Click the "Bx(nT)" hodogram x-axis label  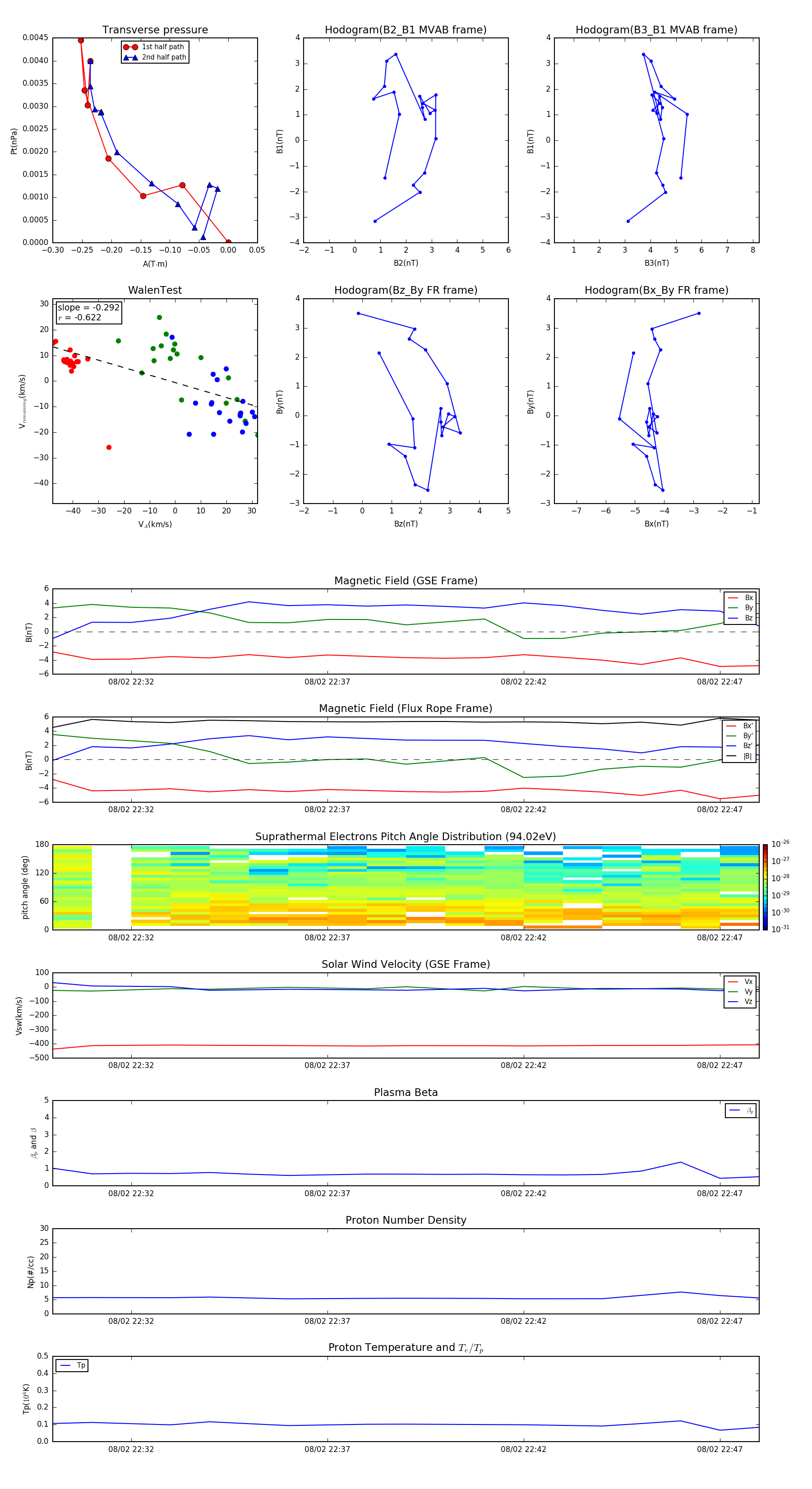[x=656, y=524]
